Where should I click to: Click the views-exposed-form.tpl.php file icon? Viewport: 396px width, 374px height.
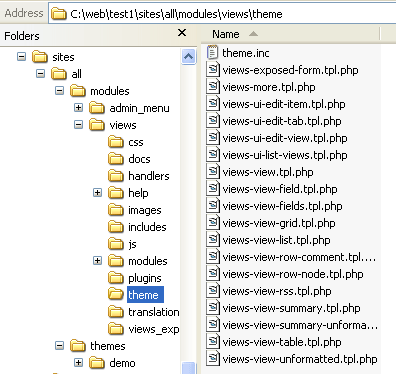coord(213,70)
